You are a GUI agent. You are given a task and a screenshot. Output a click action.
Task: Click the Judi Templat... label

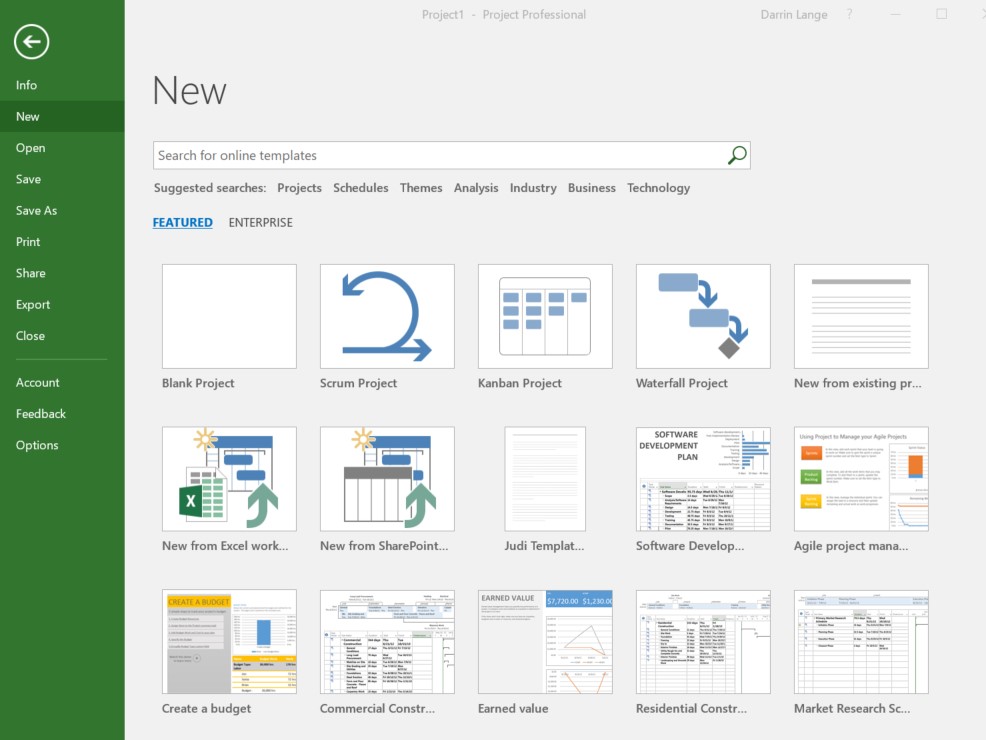click(x=544, y=546)
